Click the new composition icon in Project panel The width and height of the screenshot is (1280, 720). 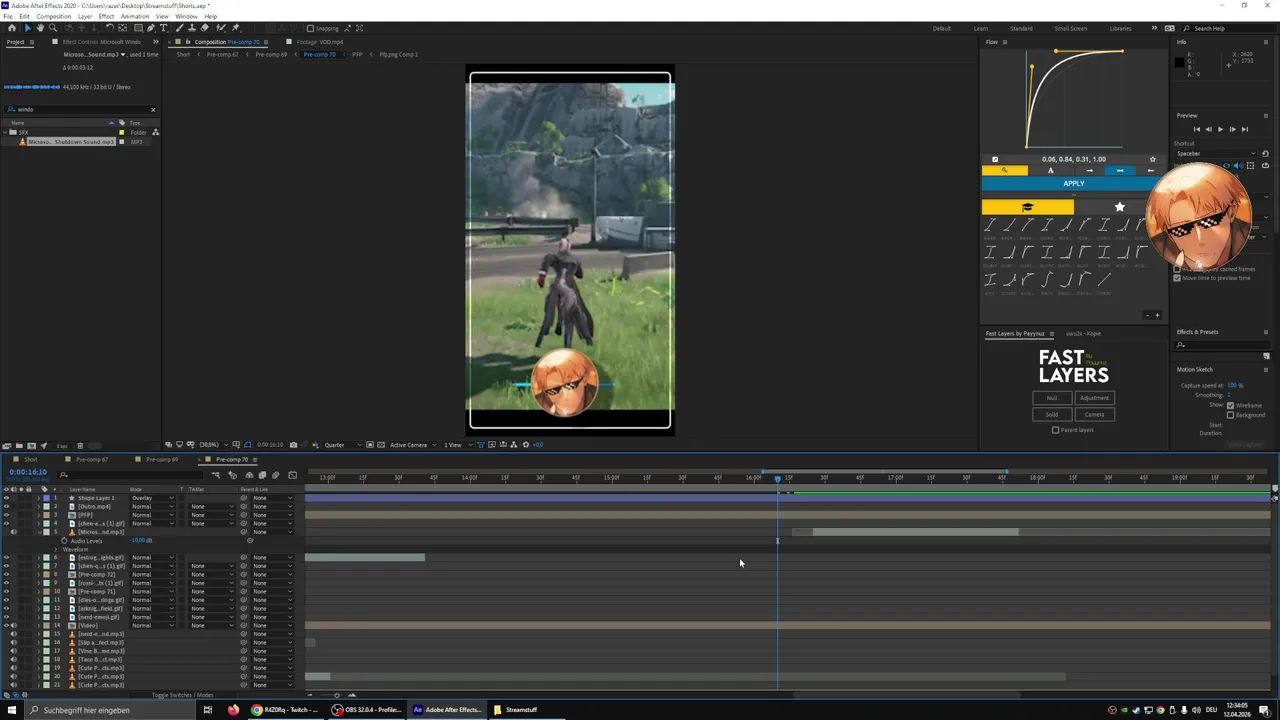tap(32, 445)
